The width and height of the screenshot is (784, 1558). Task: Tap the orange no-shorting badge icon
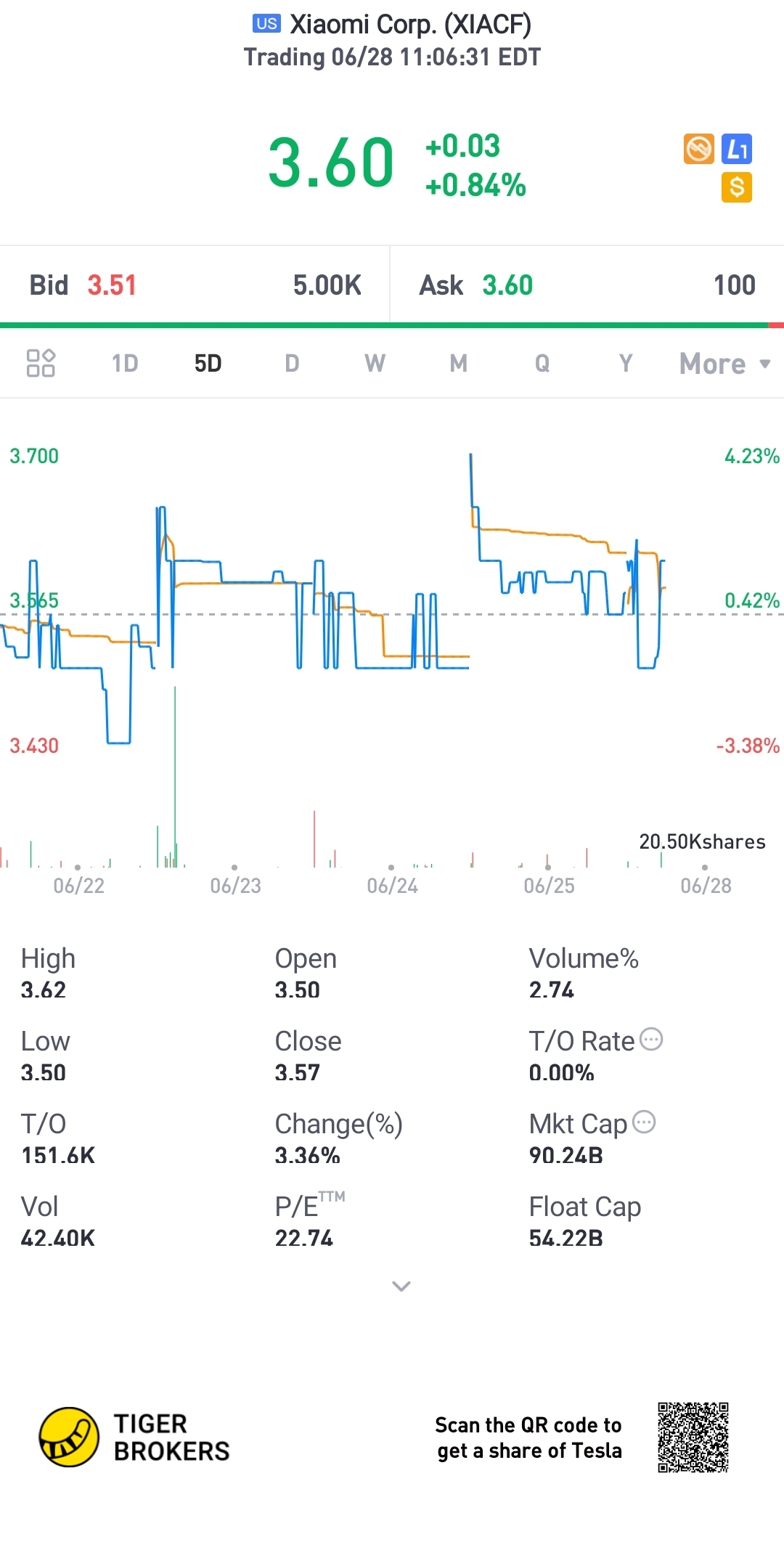pyautogui.click(x=699, y=150)
